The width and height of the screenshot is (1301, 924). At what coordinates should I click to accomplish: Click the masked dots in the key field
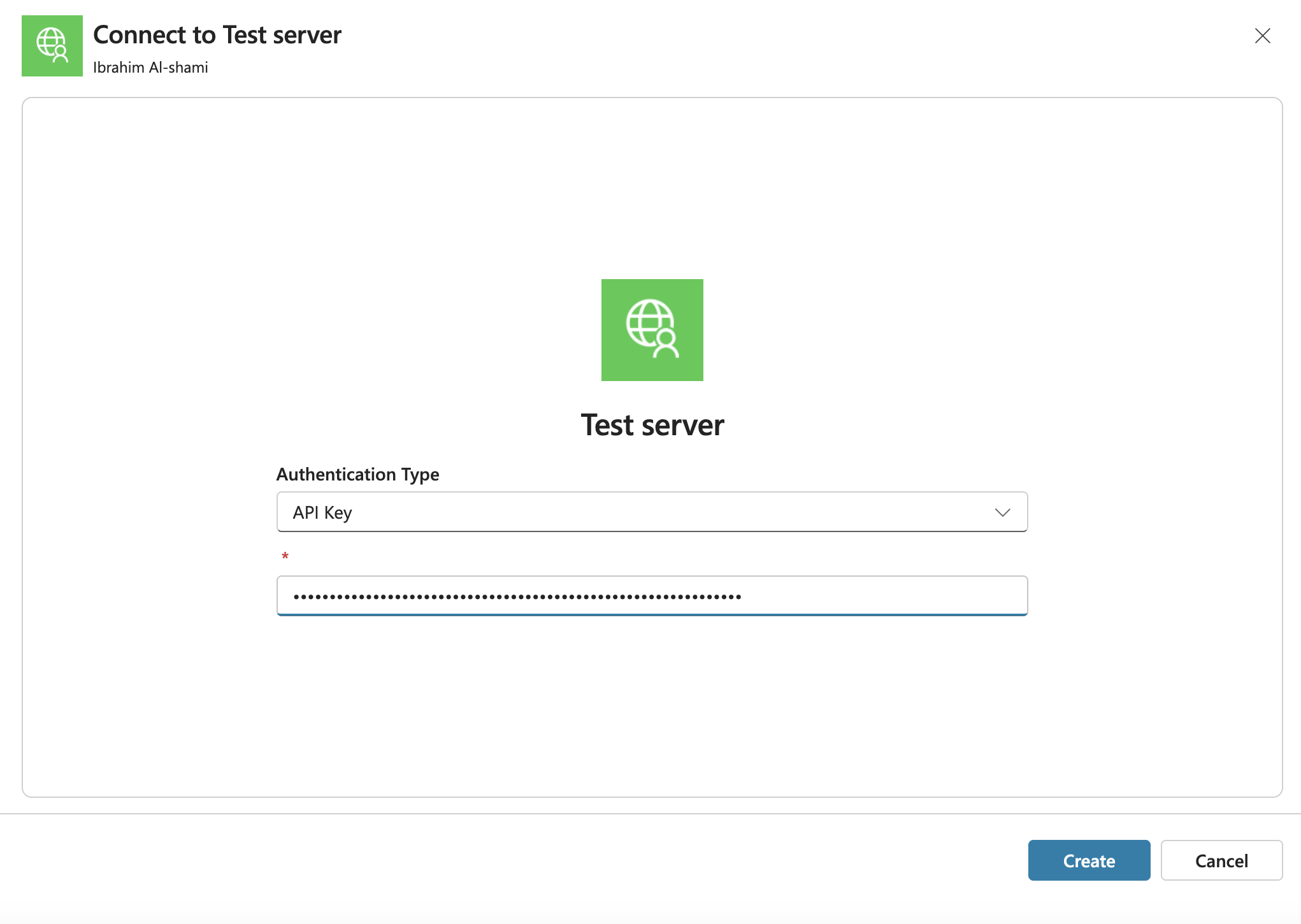[516, 597]
